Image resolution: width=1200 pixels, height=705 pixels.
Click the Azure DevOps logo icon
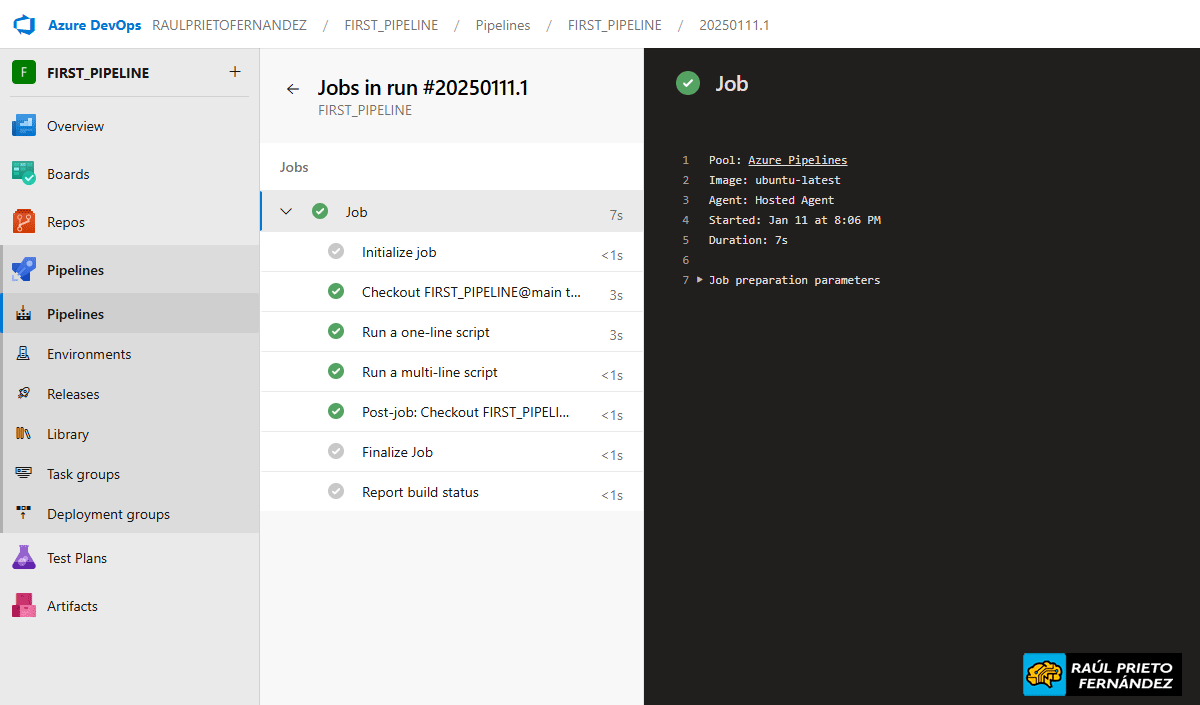(24, 24)
